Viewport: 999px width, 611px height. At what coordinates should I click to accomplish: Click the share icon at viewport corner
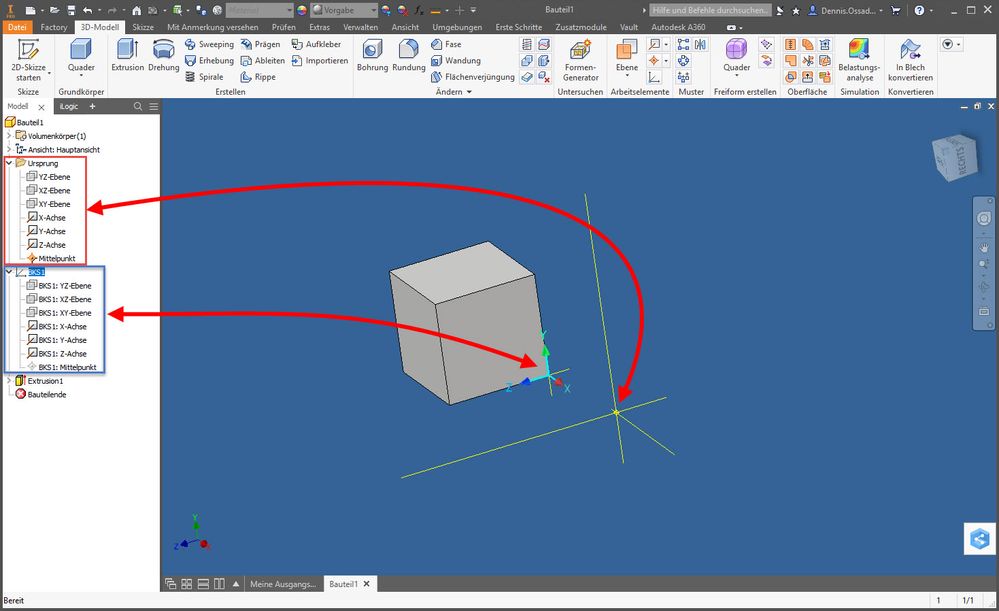(979, 539)
